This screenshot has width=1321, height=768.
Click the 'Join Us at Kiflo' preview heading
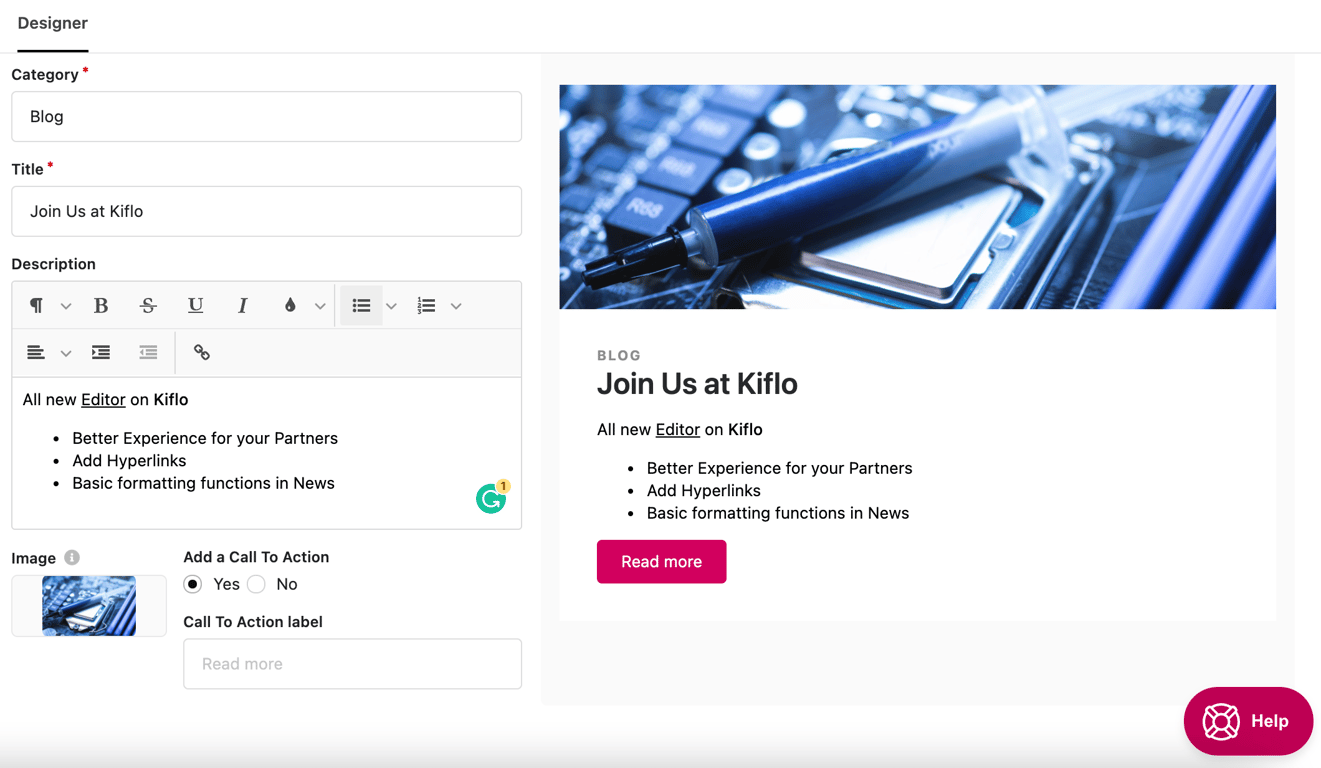point(697,384)
